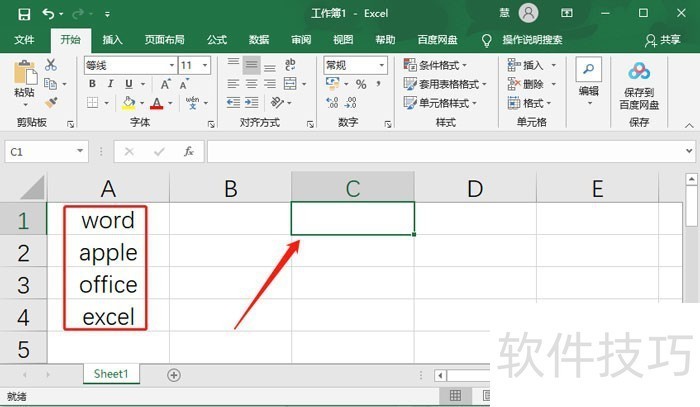Select the Sheet1 tab
Viewport: 700px width, 407px height.
point(111,374)
